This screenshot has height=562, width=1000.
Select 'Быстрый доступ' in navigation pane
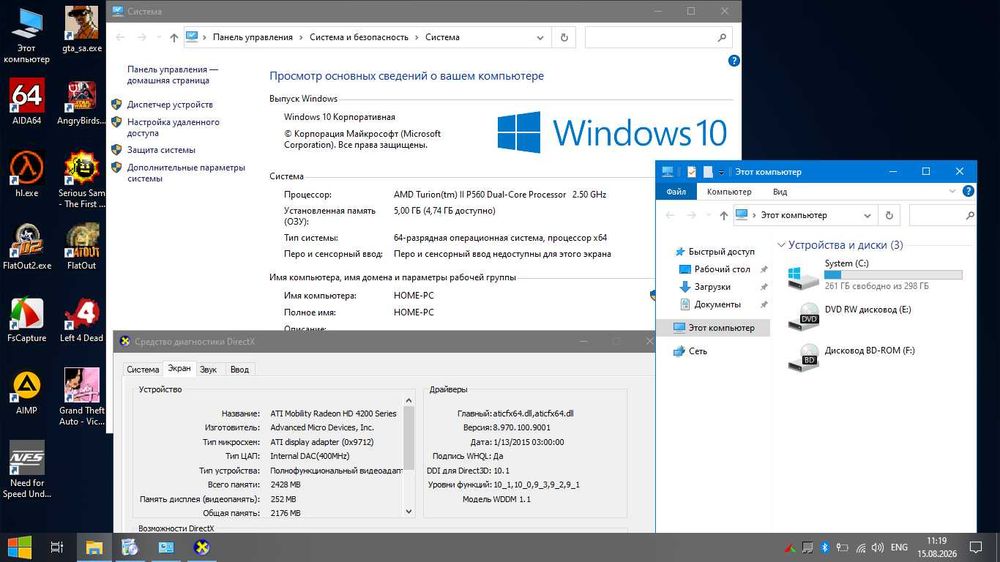(x=721, y=252)
